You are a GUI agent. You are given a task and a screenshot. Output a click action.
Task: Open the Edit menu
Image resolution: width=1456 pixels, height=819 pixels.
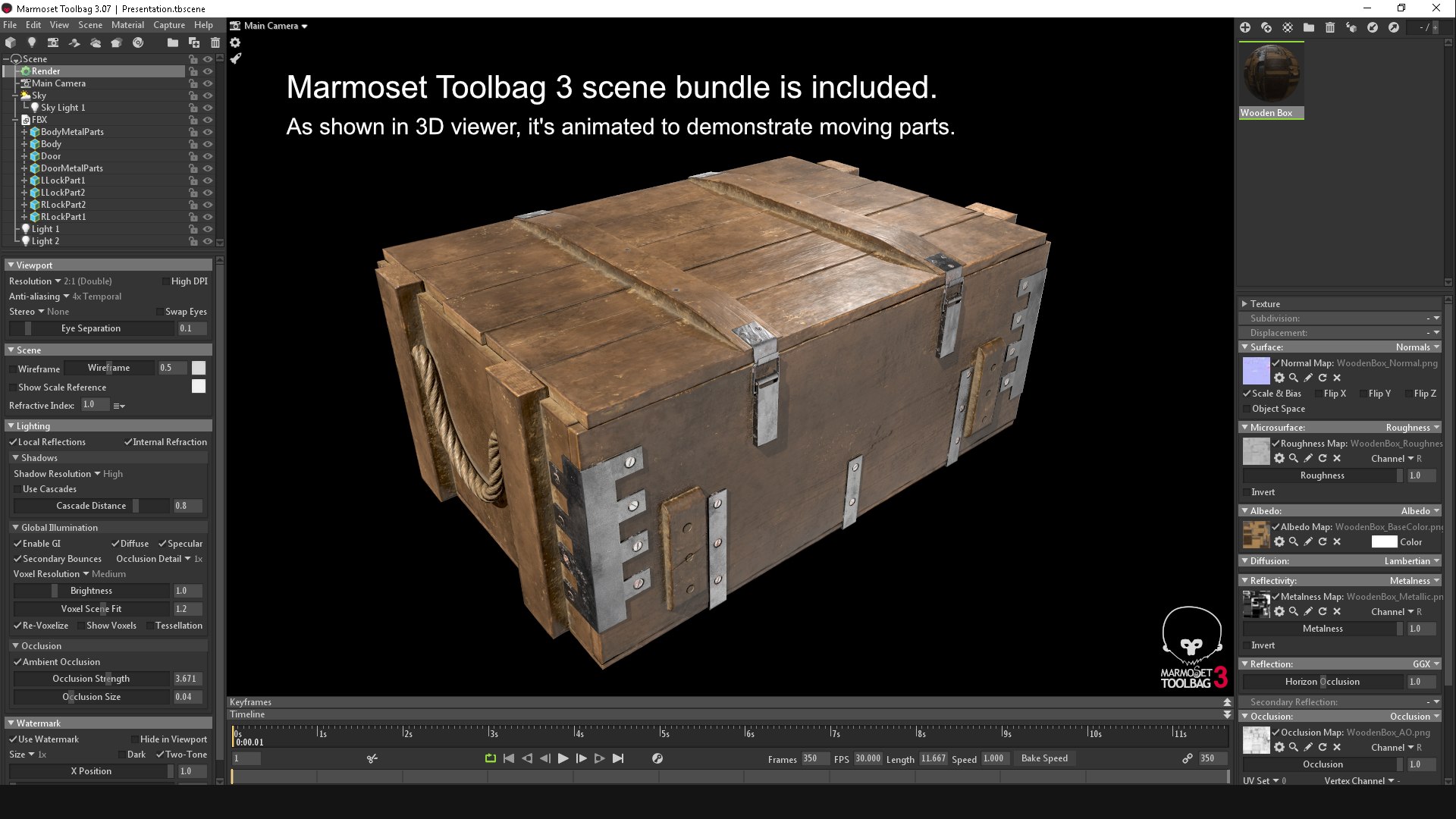click(x=33, y=25)
